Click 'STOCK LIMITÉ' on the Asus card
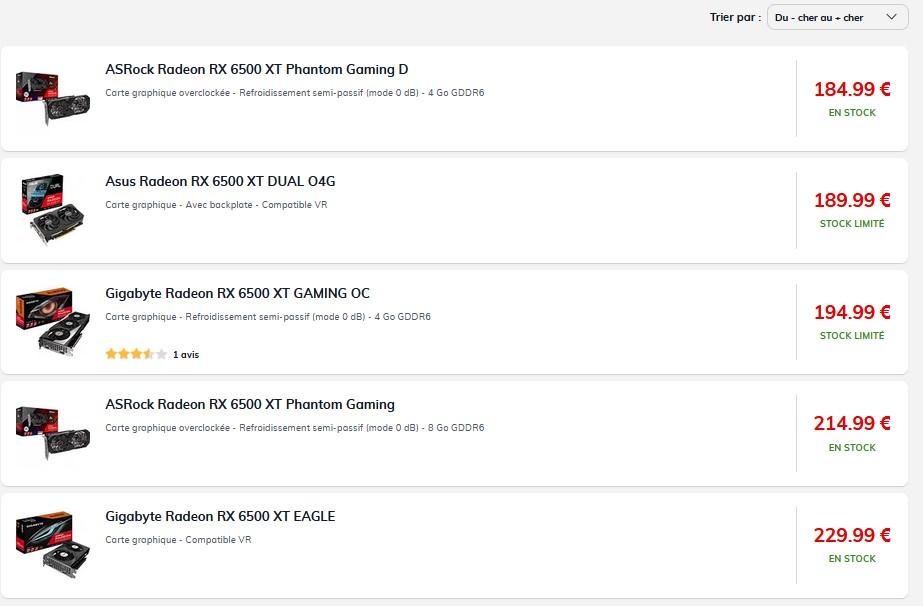 [x=852, y=224]
